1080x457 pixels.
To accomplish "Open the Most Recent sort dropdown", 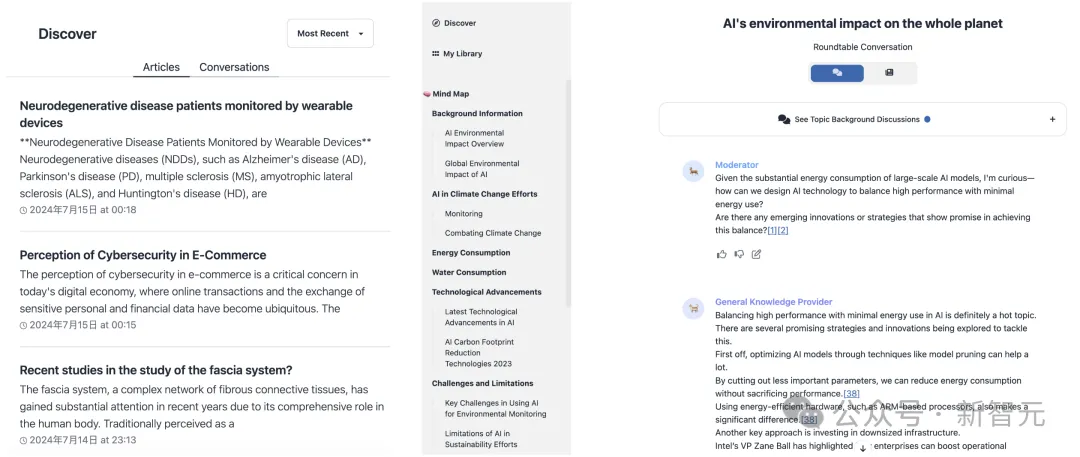I will pyautogui.click(x=330, y=33).
